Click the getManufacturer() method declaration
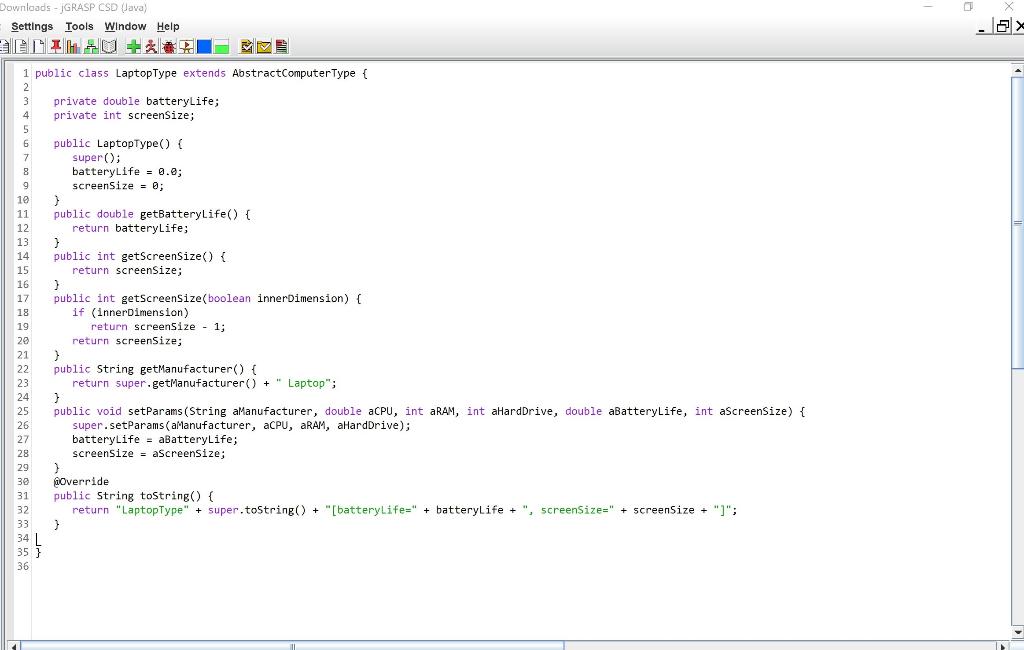1024x650 pixels. (x=155, y=369)
